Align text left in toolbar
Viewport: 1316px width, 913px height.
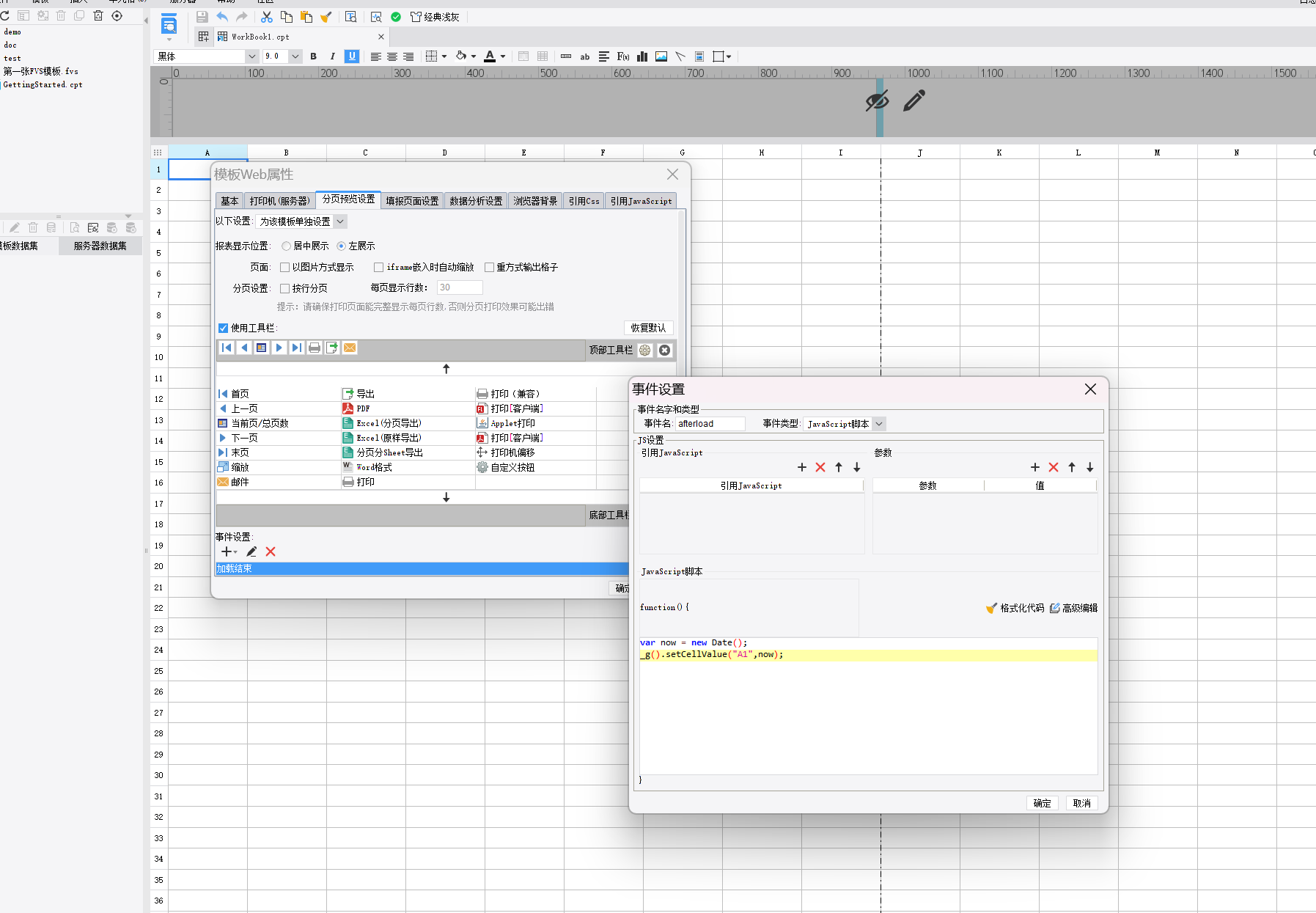point(375,56)
